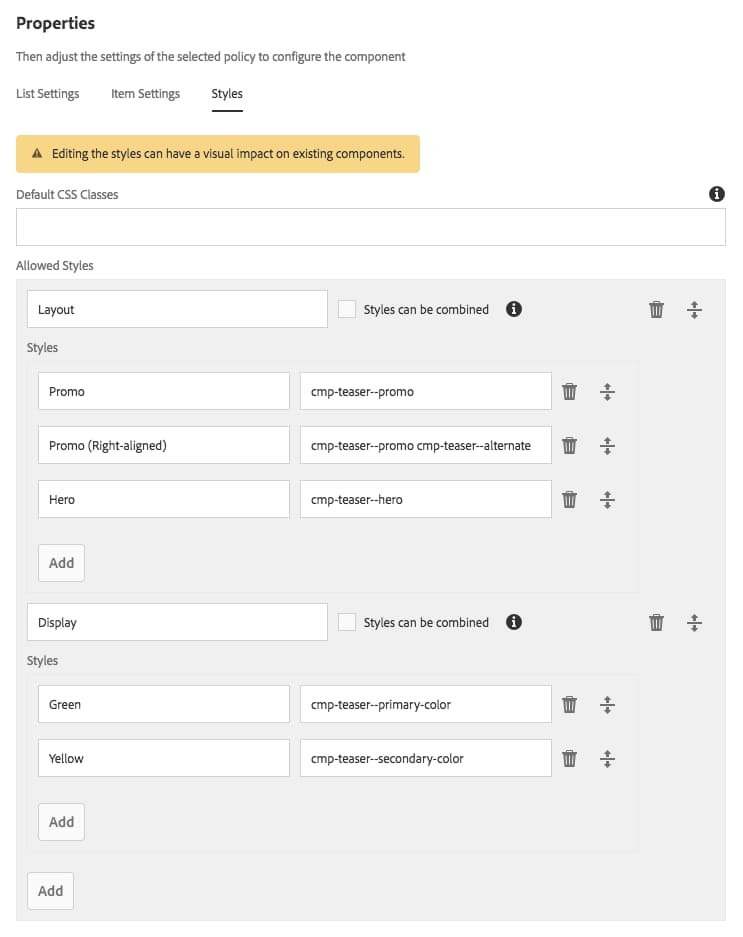The image size is (743, 937).
Task: Delete the Green style entry
Action: coord(569,704)
